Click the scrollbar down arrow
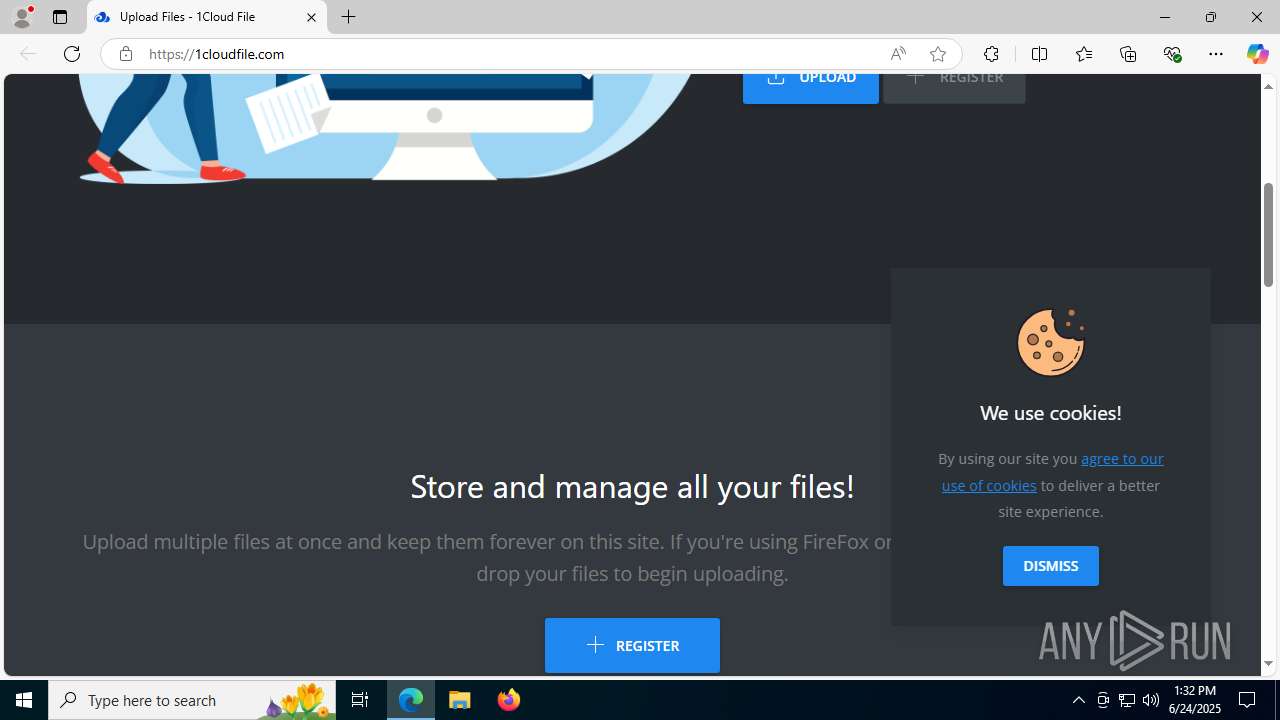Viewport: 1280px width, 720px height. pyautogui.click(x=1269, y=664)
